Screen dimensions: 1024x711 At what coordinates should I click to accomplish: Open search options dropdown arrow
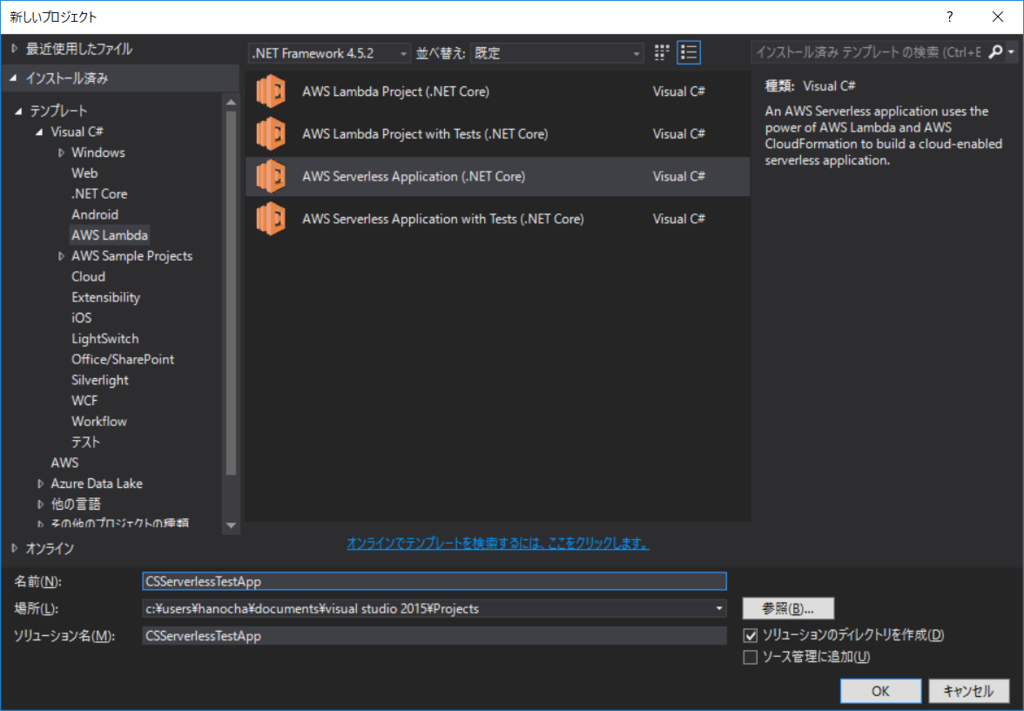(x=1011, y=52)
